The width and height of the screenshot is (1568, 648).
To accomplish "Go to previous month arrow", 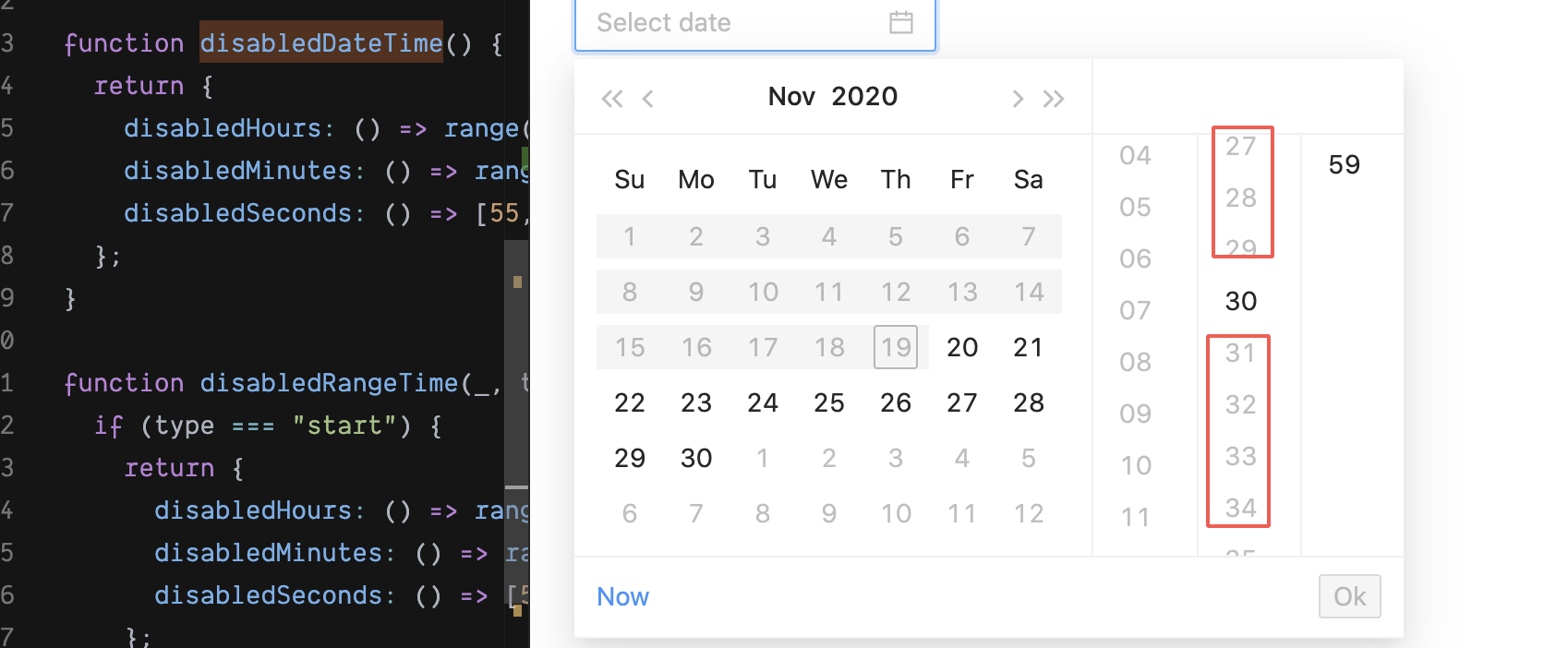I will point(648,99).
